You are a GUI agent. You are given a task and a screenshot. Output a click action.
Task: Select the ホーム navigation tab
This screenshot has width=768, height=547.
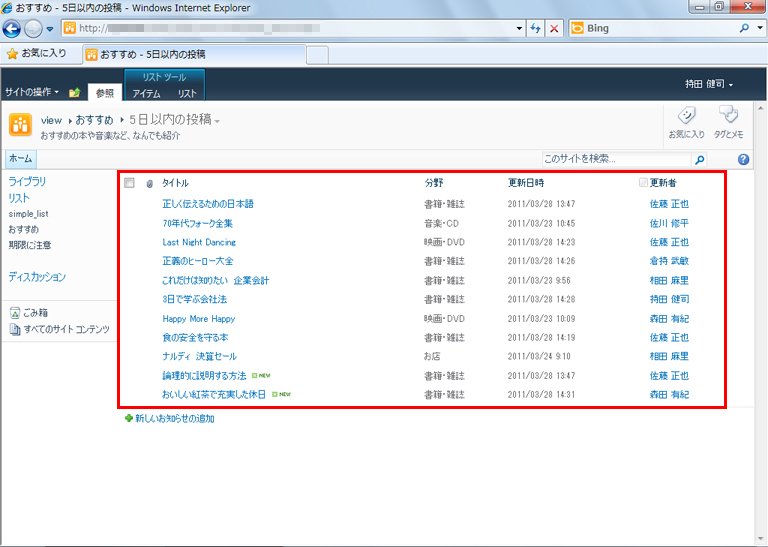[x=21, y=159]
